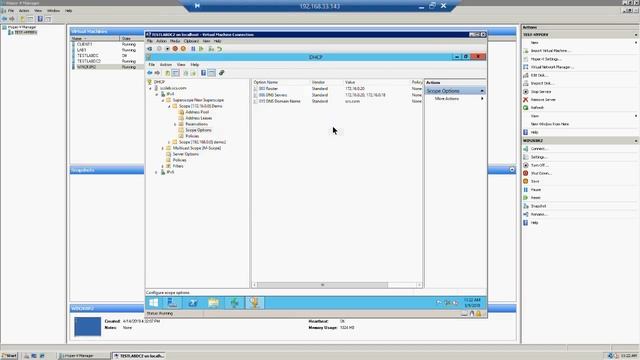Collapse the Scope [172.16.0.0] Demo node
The width and height of the screenshot is (640, 360).
tap(169, 106)
